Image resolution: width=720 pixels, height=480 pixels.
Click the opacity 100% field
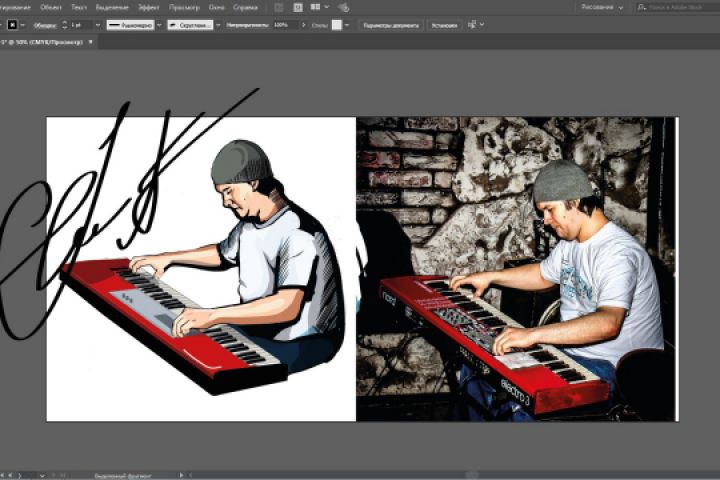[x=286, y=25]
